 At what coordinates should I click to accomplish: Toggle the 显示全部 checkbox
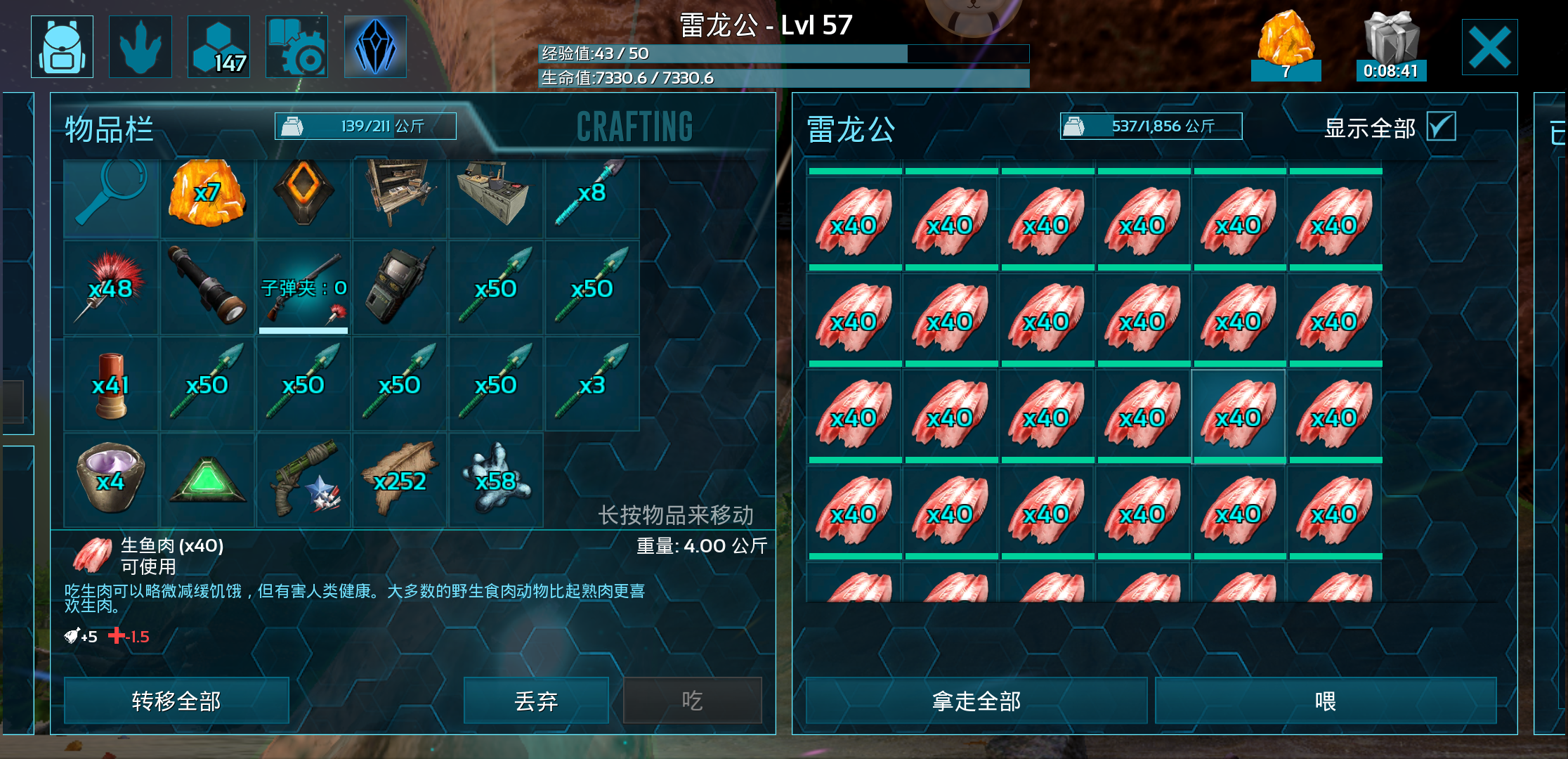[1442, 126]
